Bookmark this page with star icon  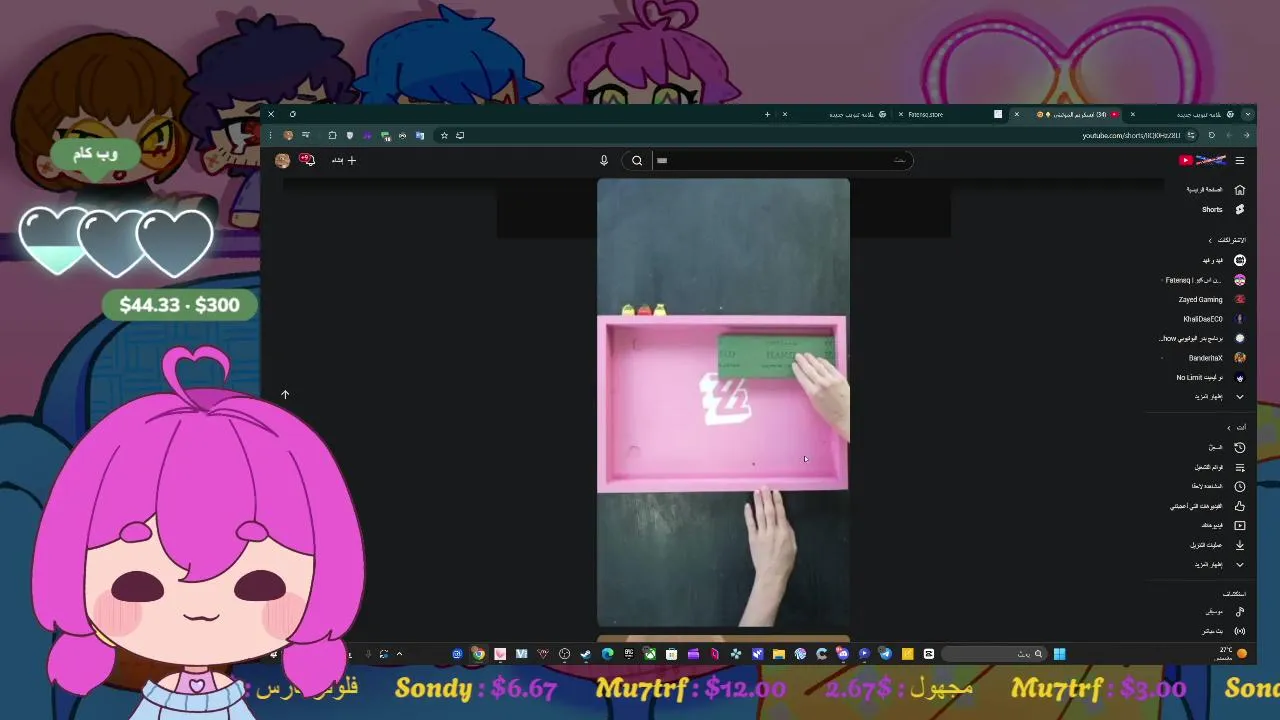point(444,135)
